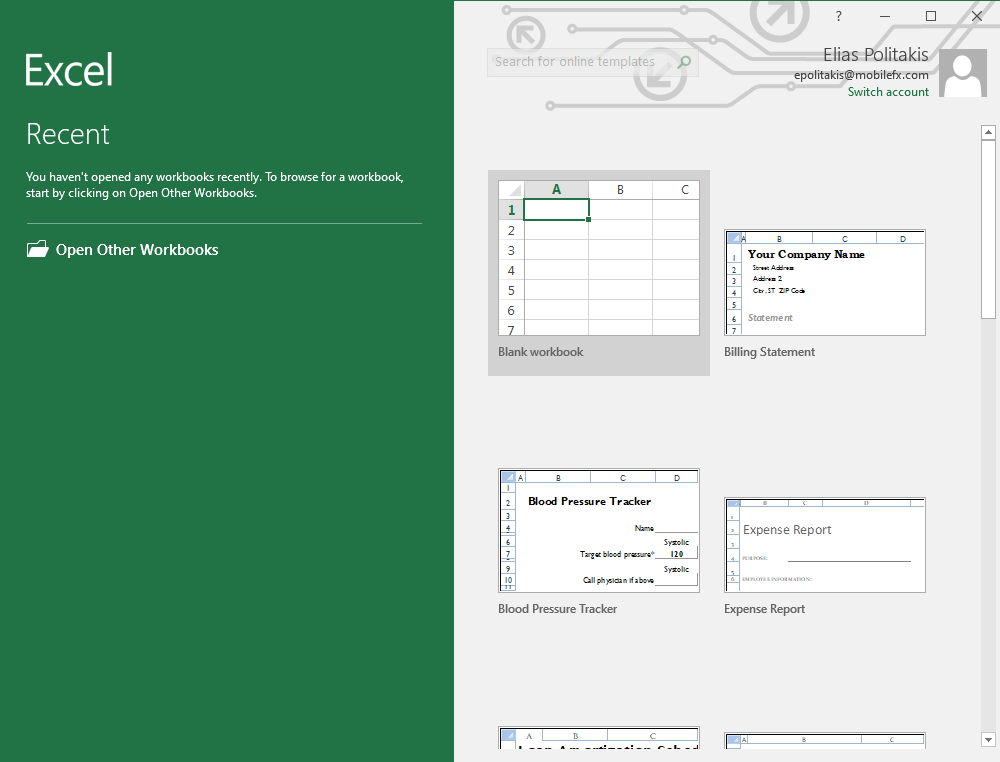
Task: Click scrollbar up arrow in templates list
Action: click(x=989, y=133)
